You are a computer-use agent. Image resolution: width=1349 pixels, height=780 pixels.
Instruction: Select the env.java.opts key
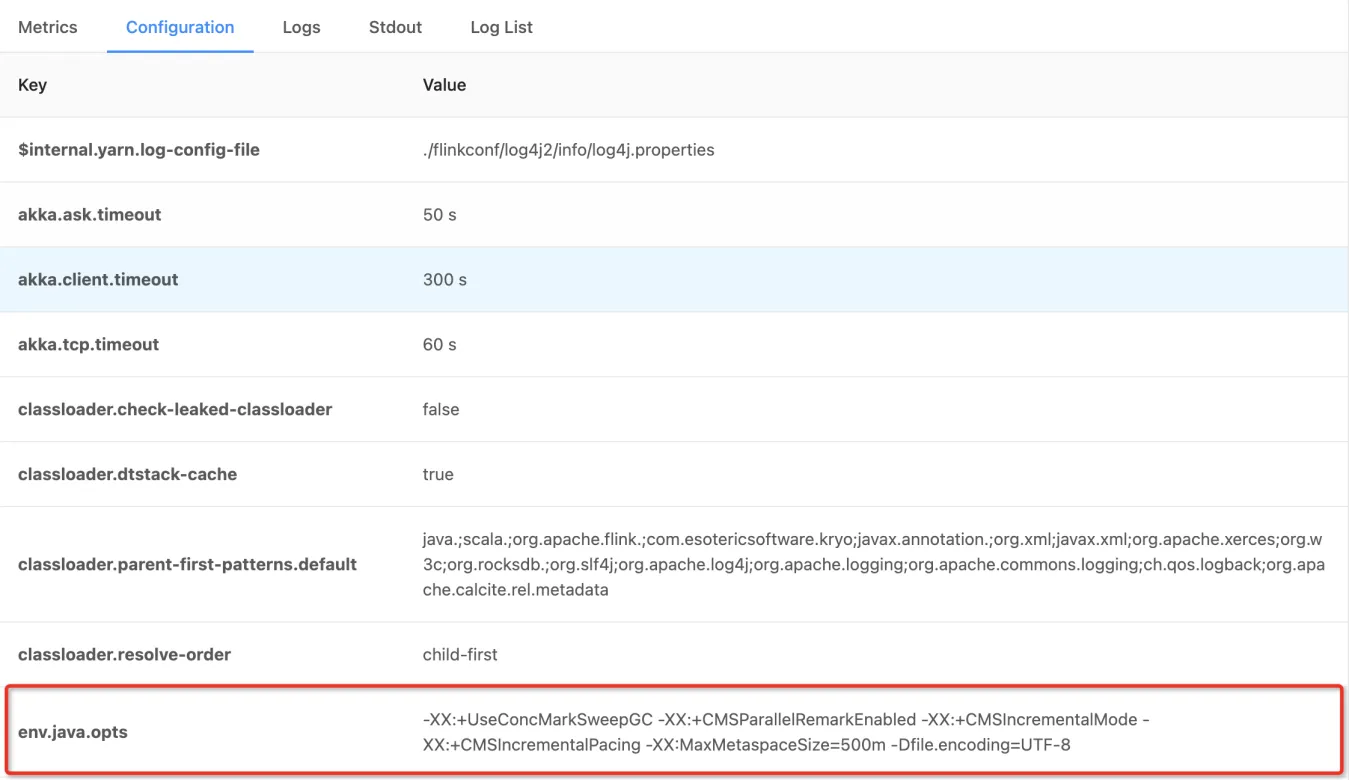click(73, 732)
